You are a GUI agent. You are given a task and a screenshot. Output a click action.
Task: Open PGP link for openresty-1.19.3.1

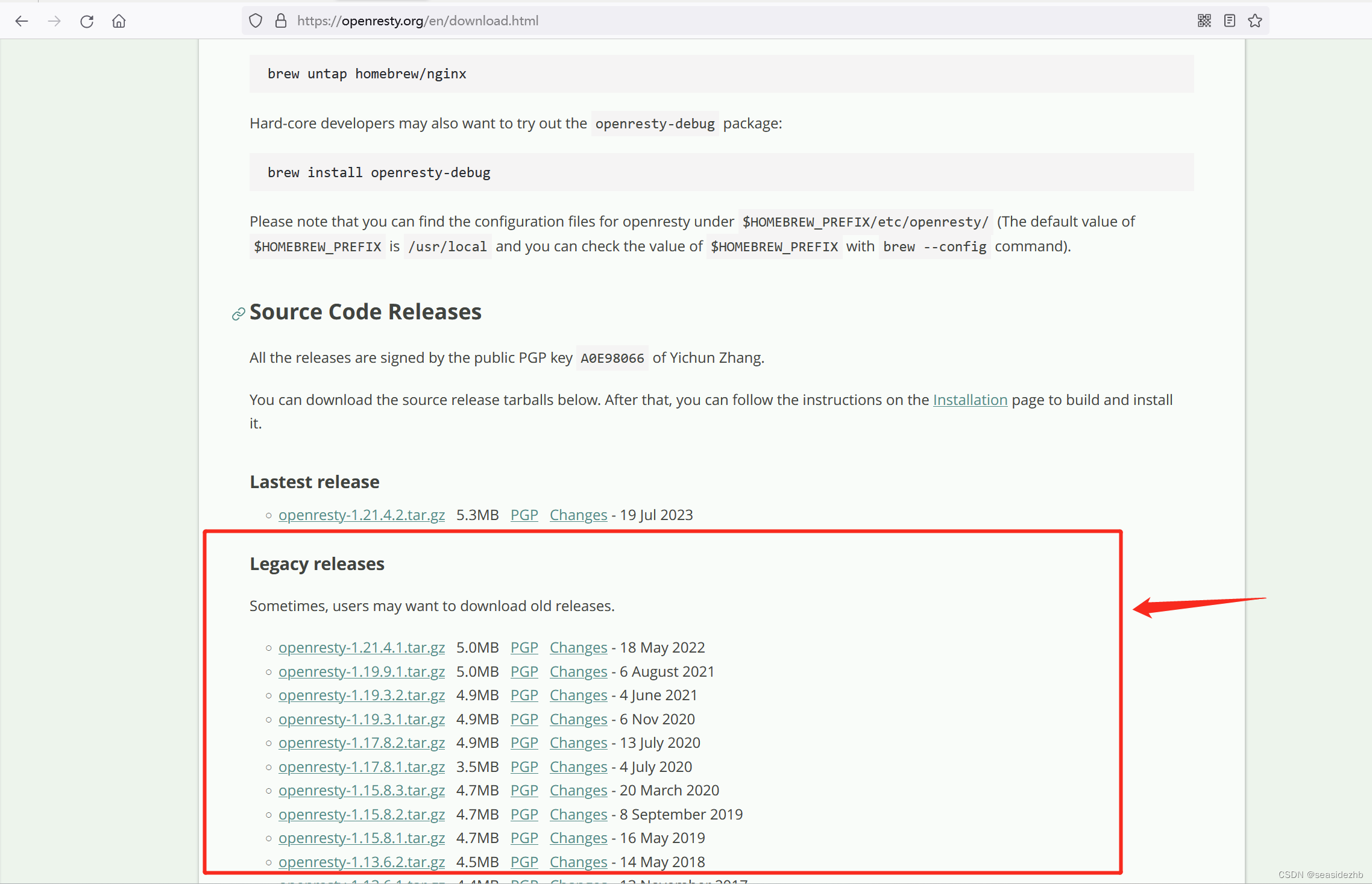point(524,719)
